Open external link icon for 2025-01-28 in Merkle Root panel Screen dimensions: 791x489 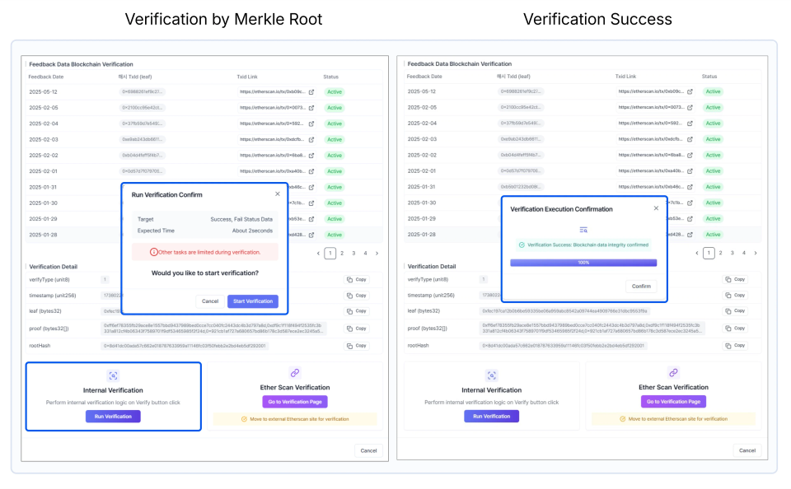pyautogui.click(x=311, y=235)
